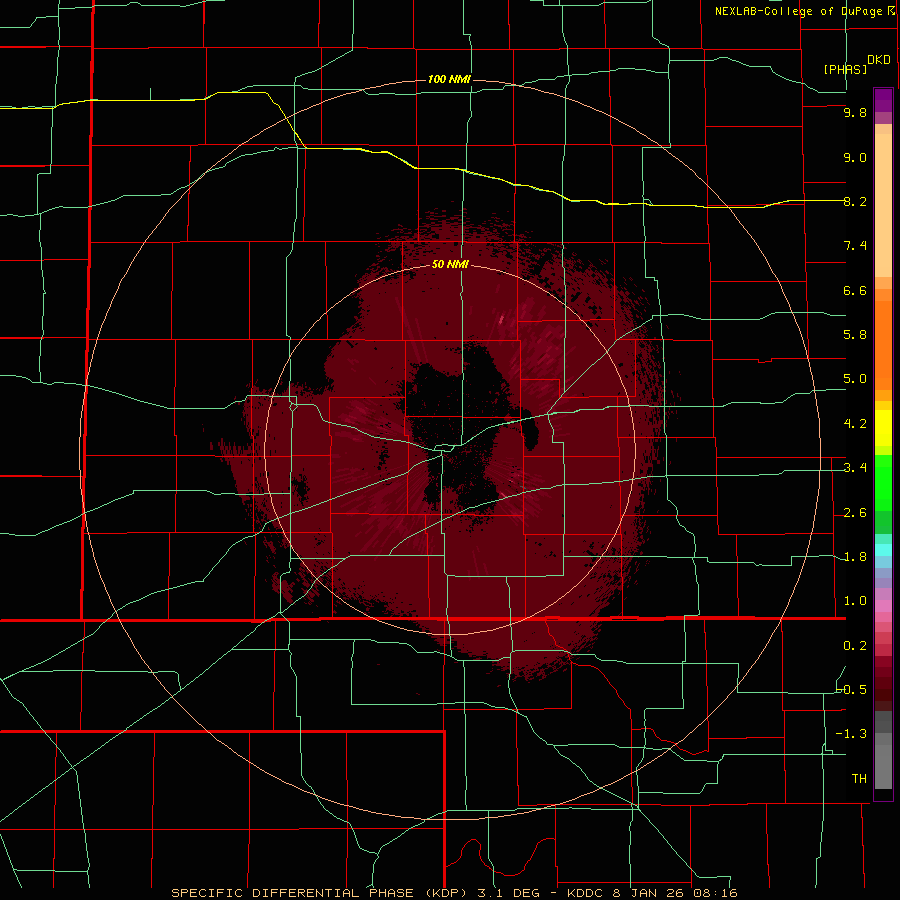Pick the cyan segment of the color bar
Image resolution: width=900 pixels, height=900 pixels.
click(x=883, y=549)
